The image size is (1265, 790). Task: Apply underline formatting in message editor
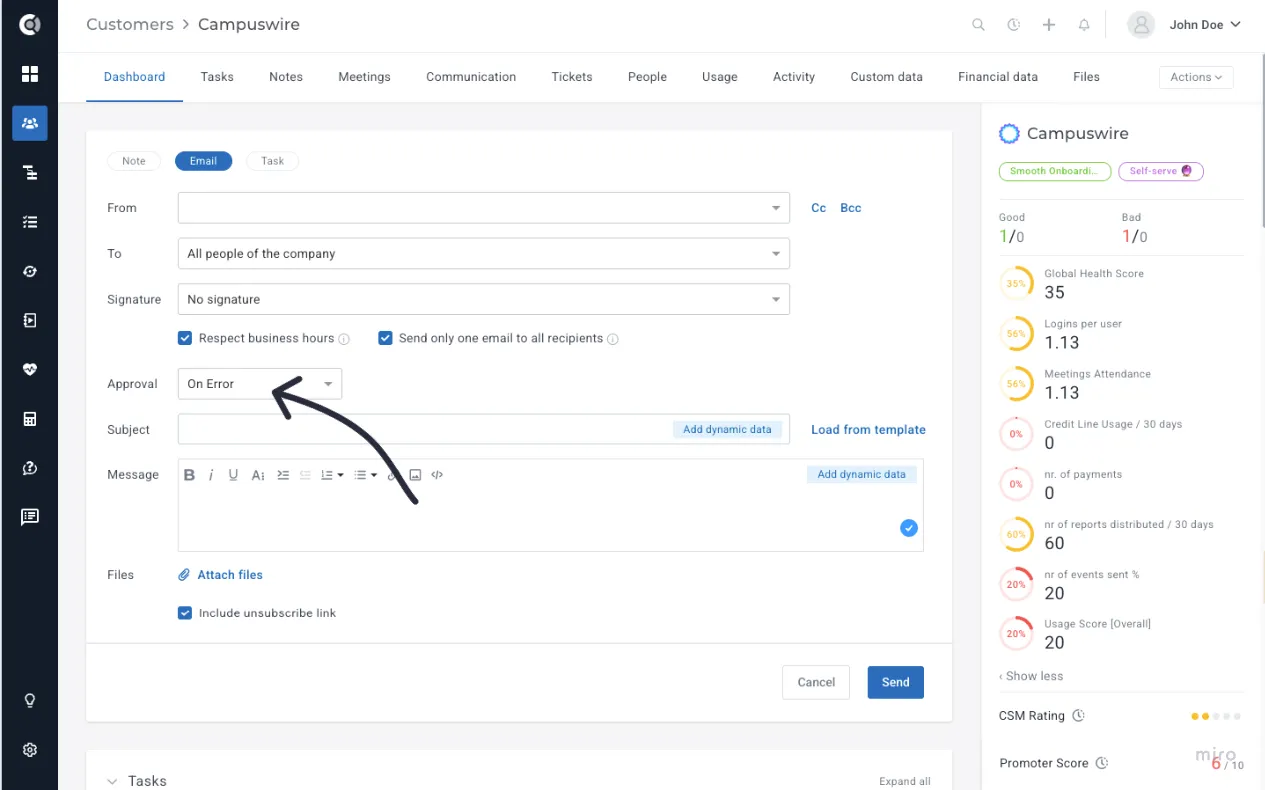tap(233, 475)
